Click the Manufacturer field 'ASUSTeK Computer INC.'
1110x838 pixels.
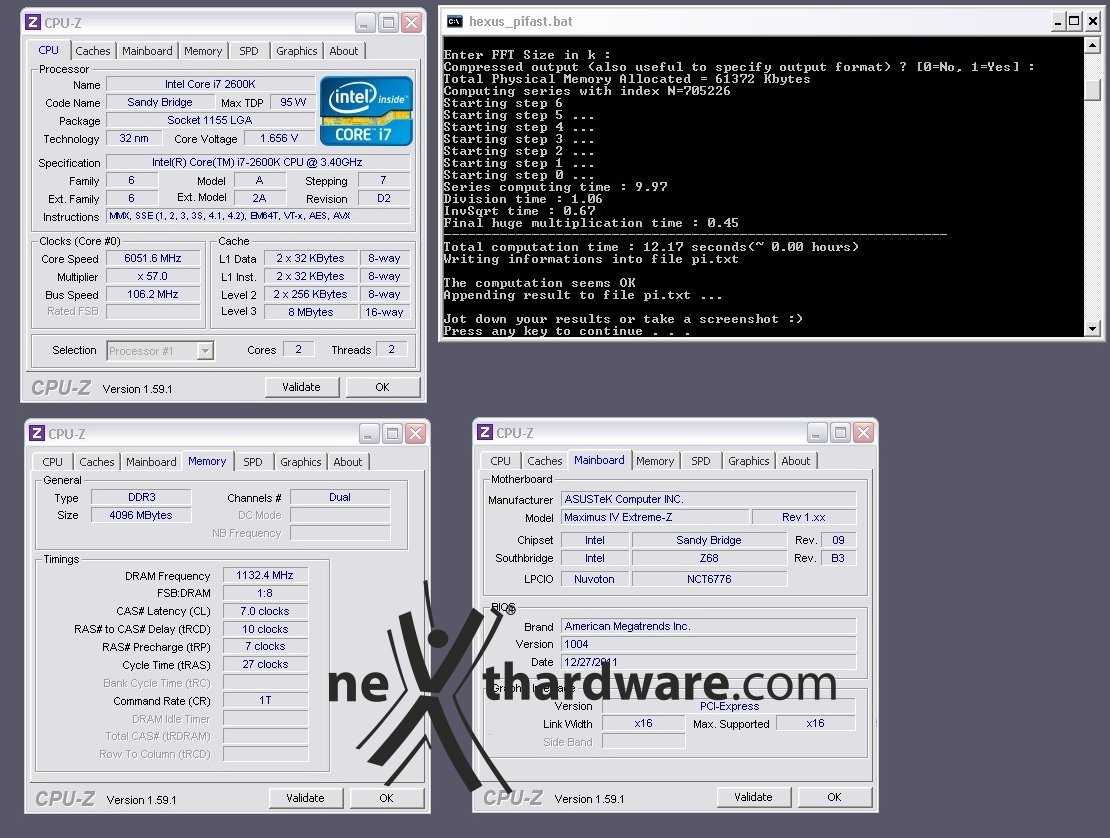pyautogui.click(x=709, y=499)
